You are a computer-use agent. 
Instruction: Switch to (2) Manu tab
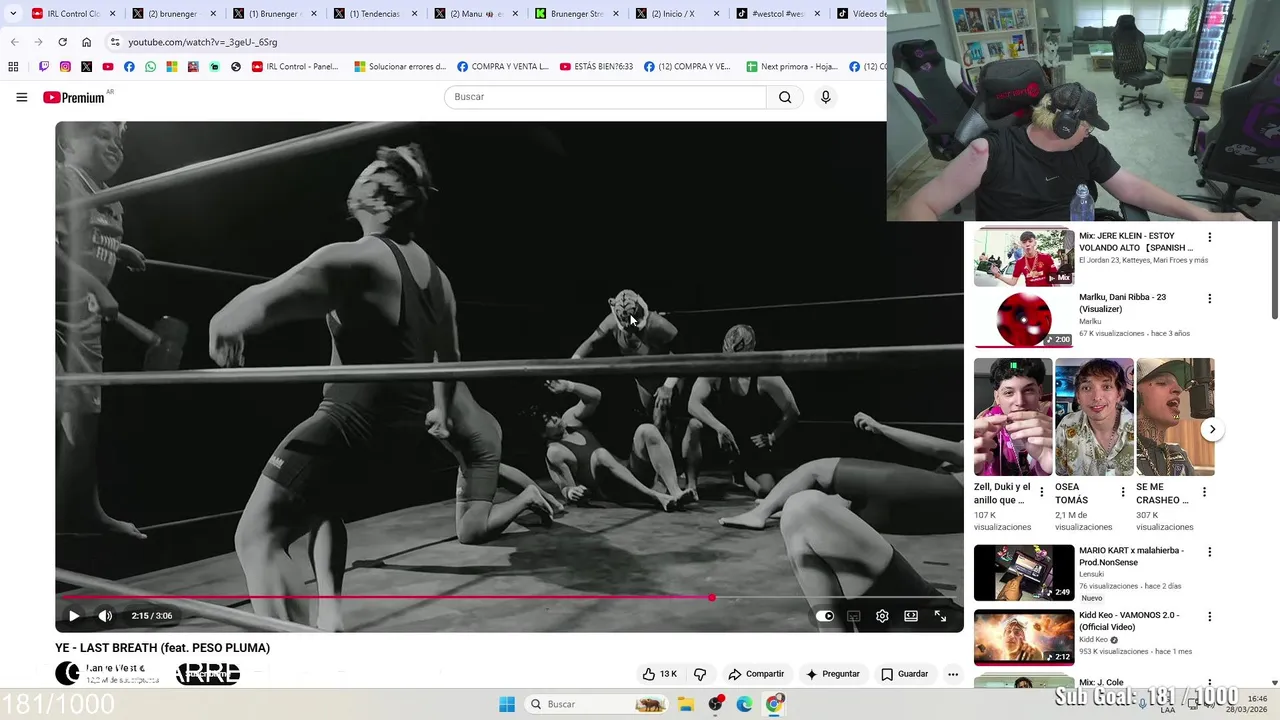pos(476,14)
